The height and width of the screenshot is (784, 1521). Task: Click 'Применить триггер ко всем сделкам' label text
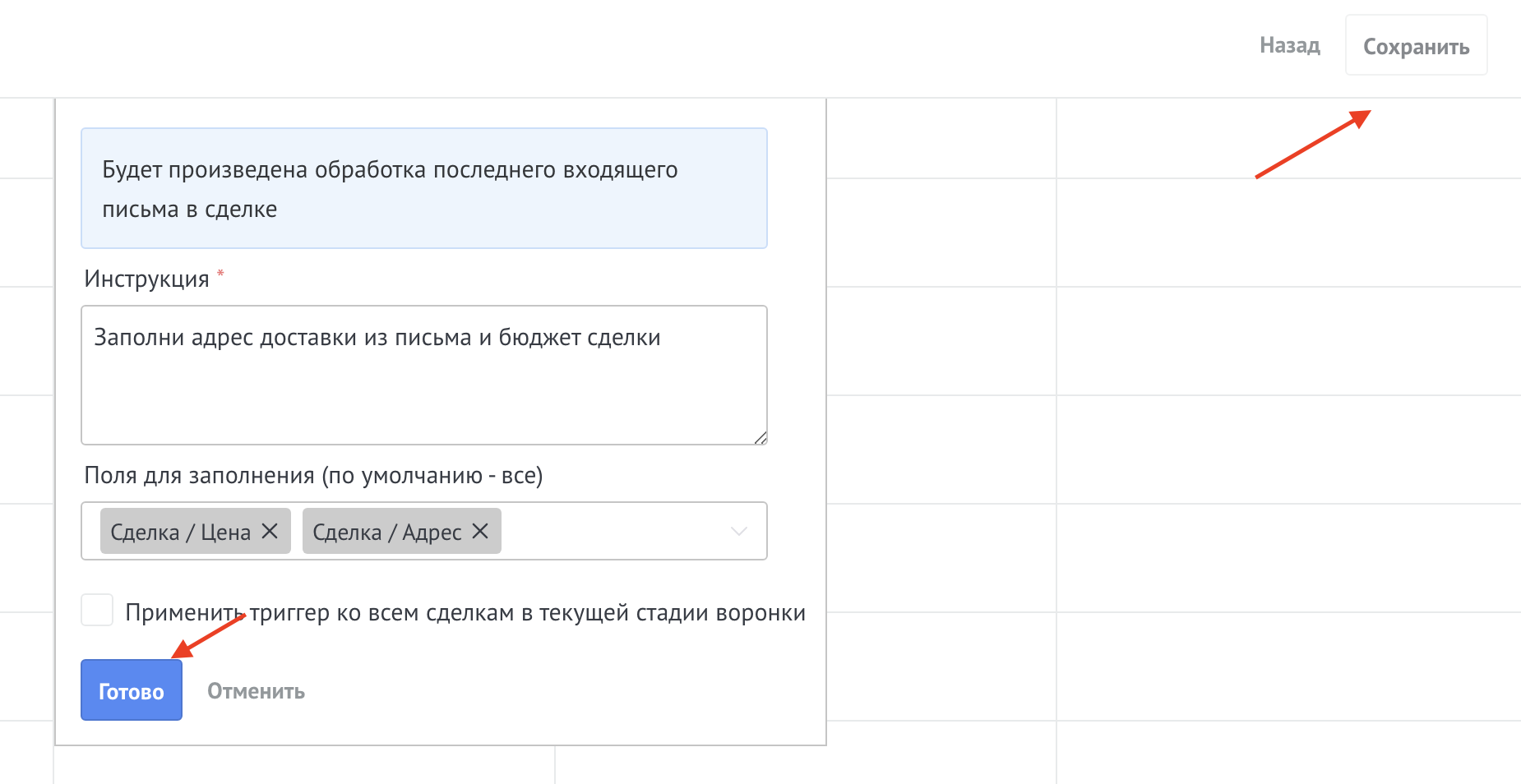pos(465,613)
